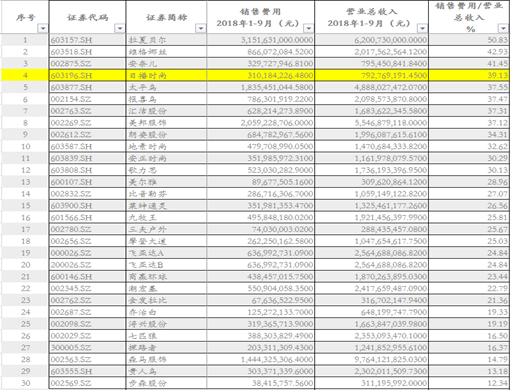
Task: Select cell containing 603157.SH
Action: click(x=87, y=40)
